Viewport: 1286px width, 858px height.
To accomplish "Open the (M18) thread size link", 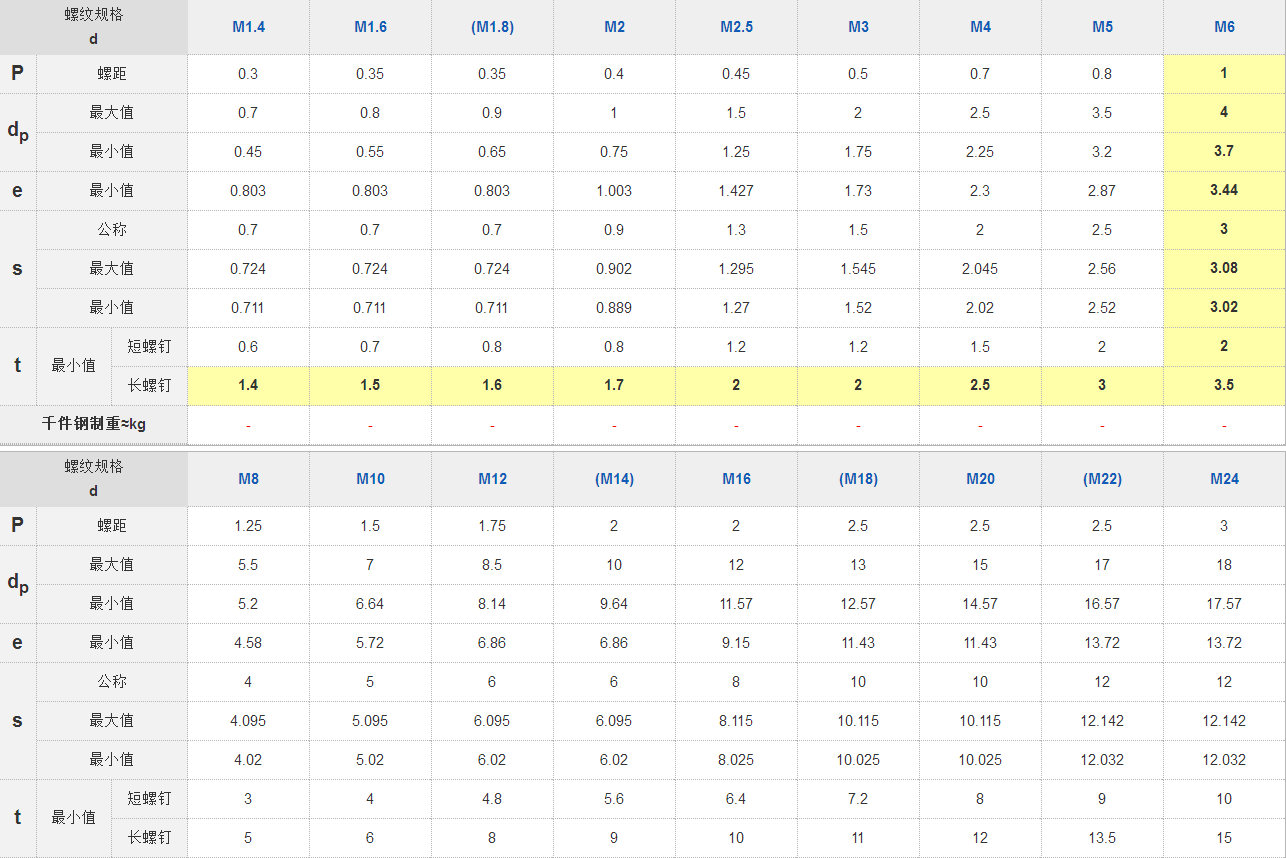I will point(858,479).
